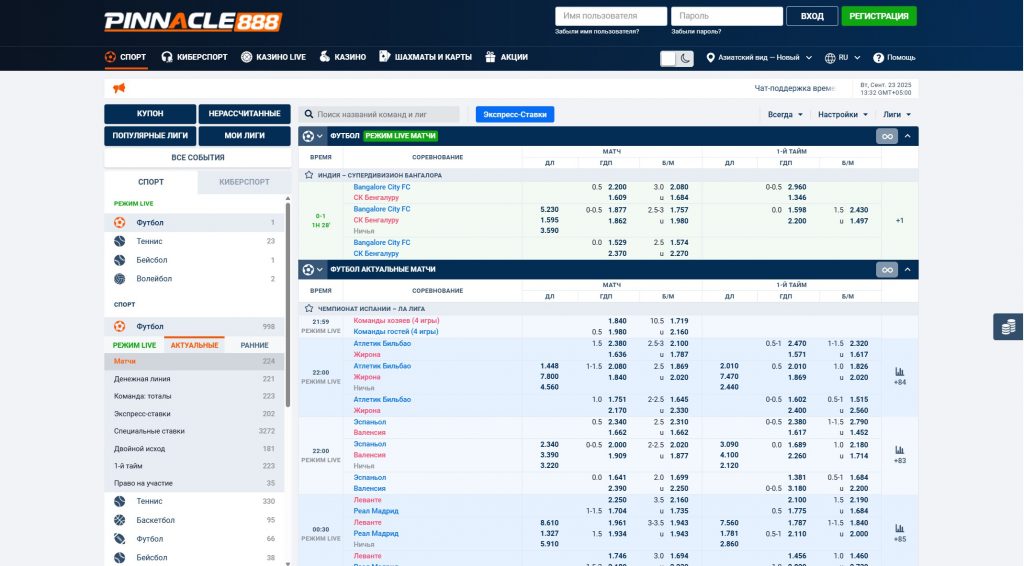Click the star next to Чемпионат Испании – Ла Лига
1024x566 pixels.
(309, 308)
